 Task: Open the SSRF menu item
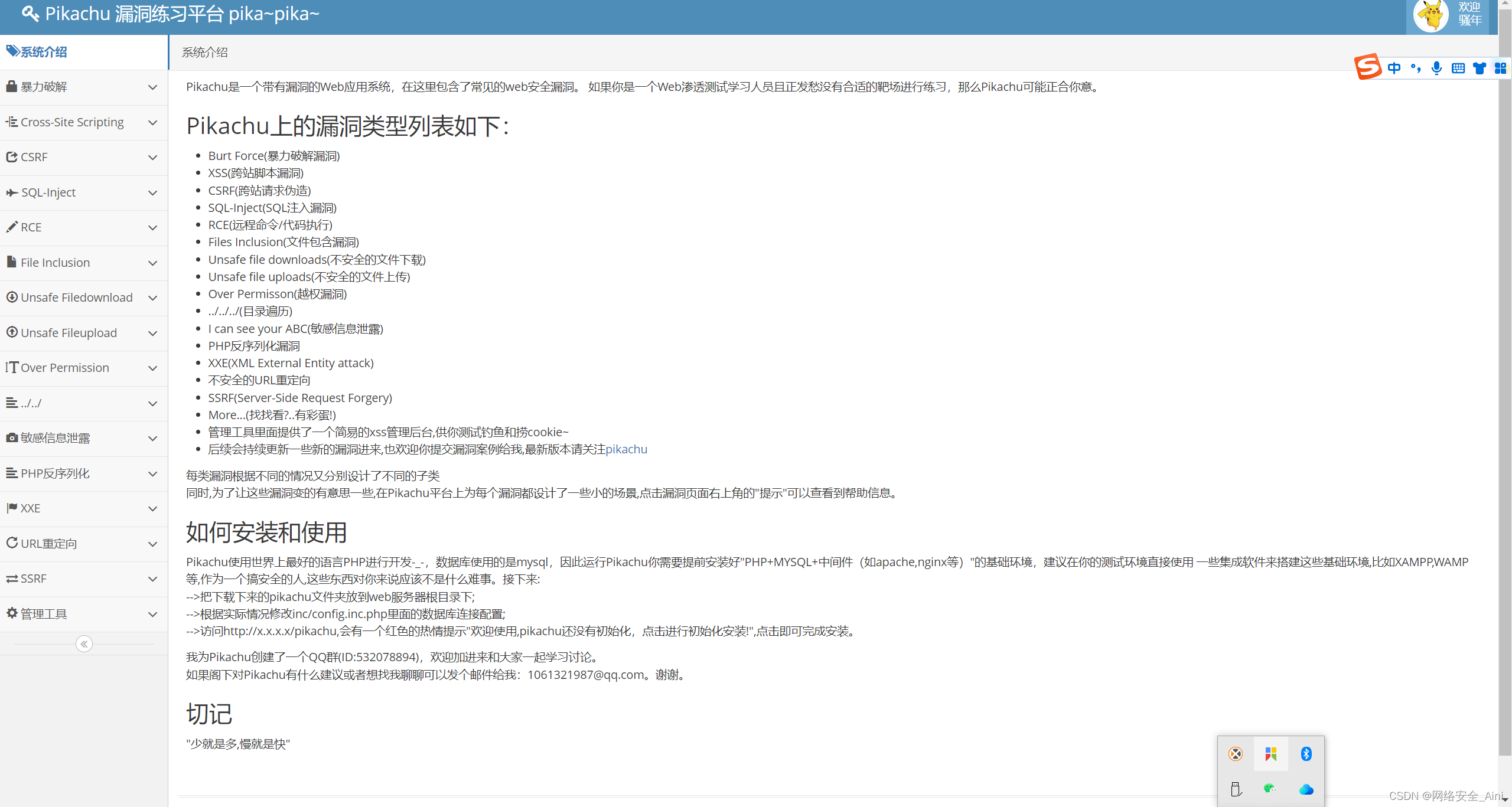click(84, 579)
